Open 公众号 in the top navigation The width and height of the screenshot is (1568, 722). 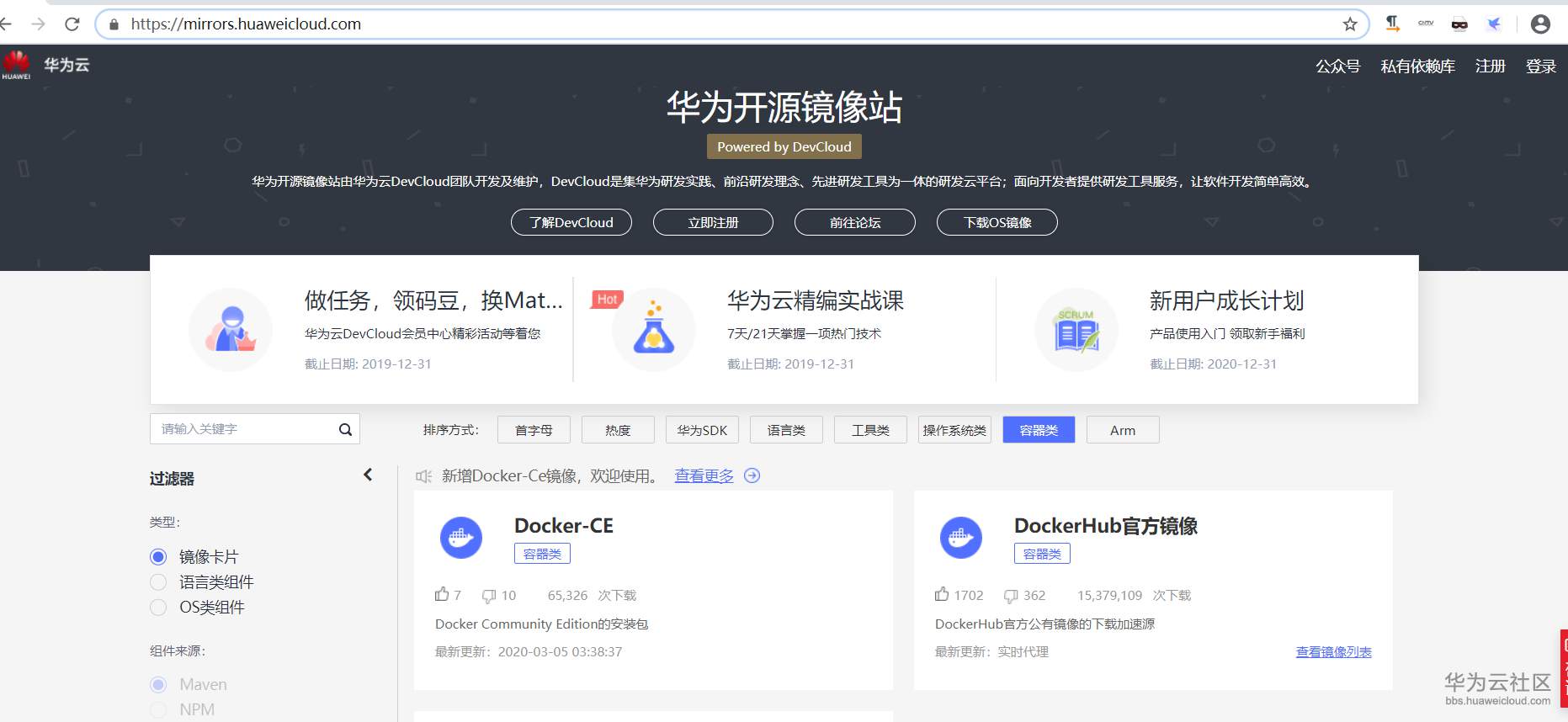pyautogui.click(x=1338, y=66)
